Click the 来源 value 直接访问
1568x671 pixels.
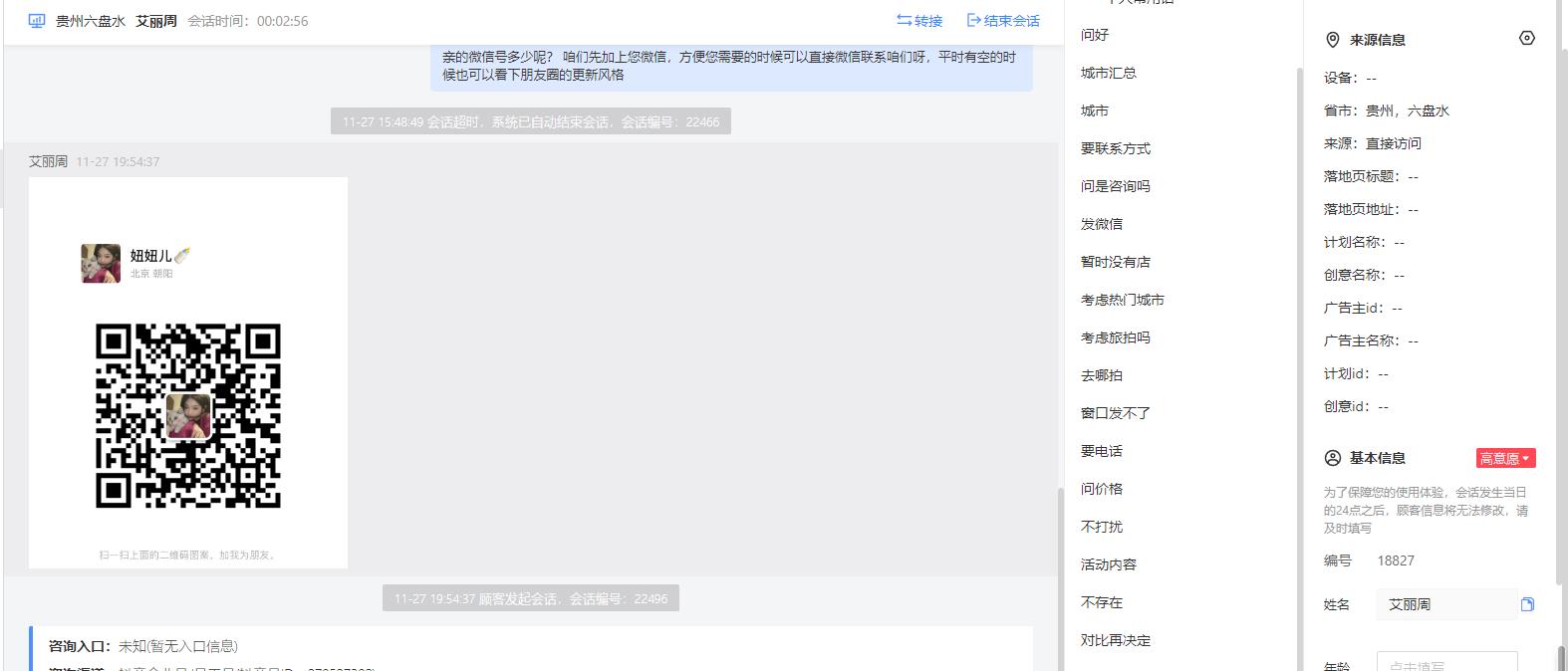click(x=1393, y=143)
